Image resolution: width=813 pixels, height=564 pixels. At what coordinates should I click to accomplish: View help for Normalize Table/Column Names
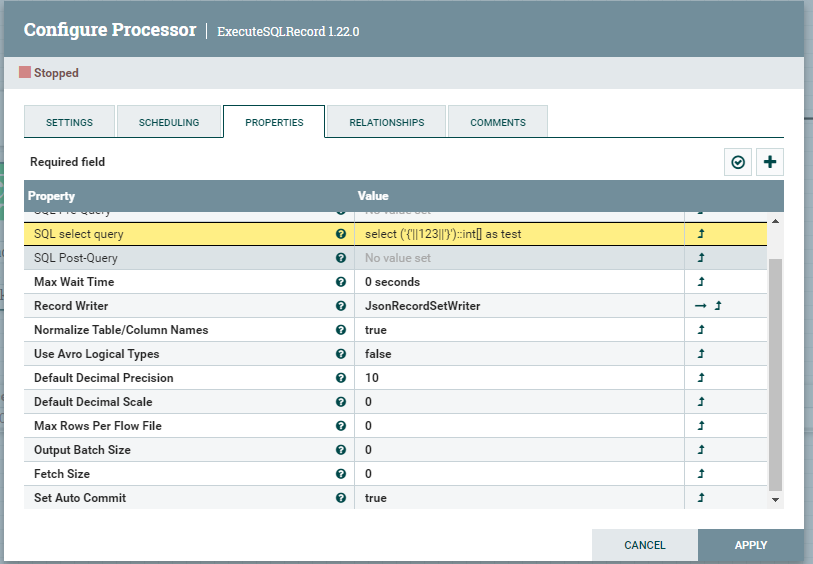pyautogui.click(x=341, y=330)
